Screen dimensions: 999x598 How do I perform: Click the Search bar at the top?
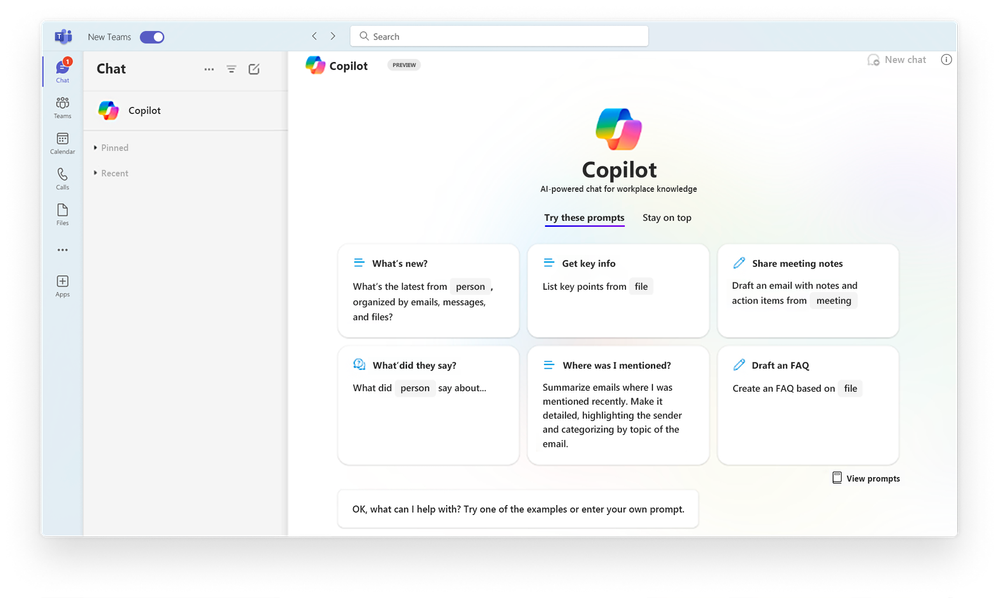(x=498, y=35)
